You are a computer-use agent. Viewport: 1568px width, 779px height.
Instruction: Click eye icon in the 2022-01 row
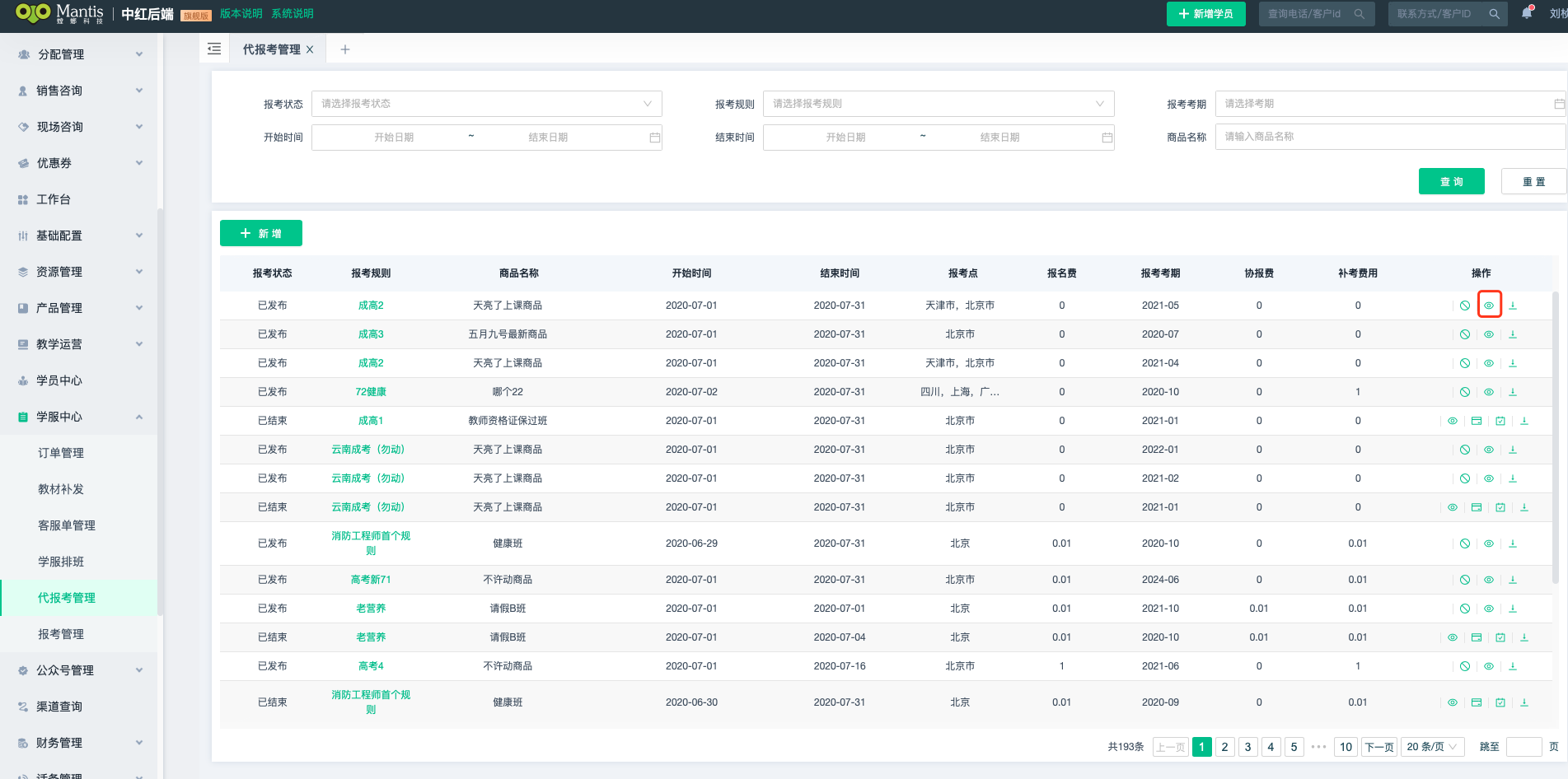point(1489,450)
